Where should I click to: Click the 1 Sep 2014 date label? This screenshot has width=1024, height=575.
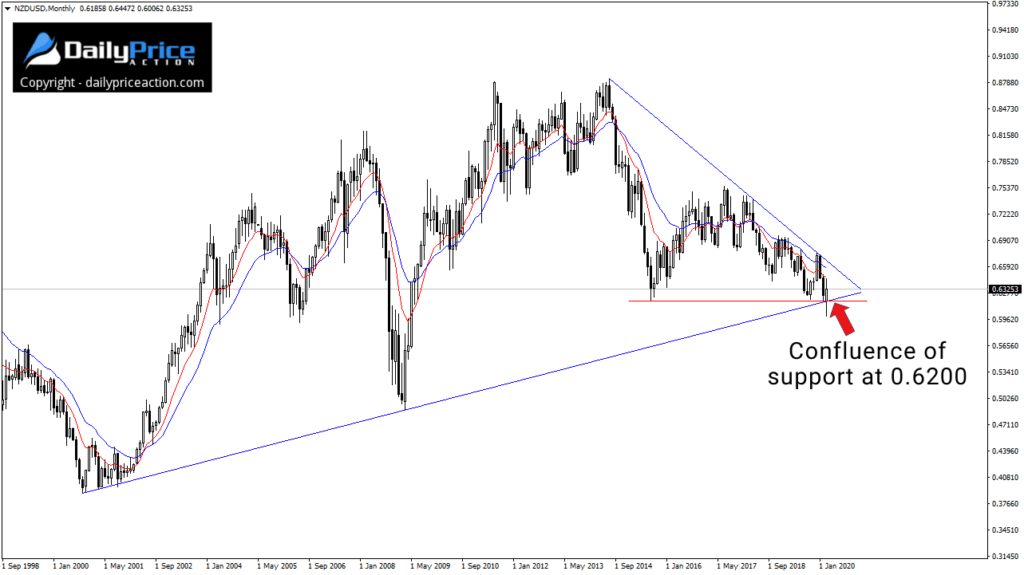point(633,566)
